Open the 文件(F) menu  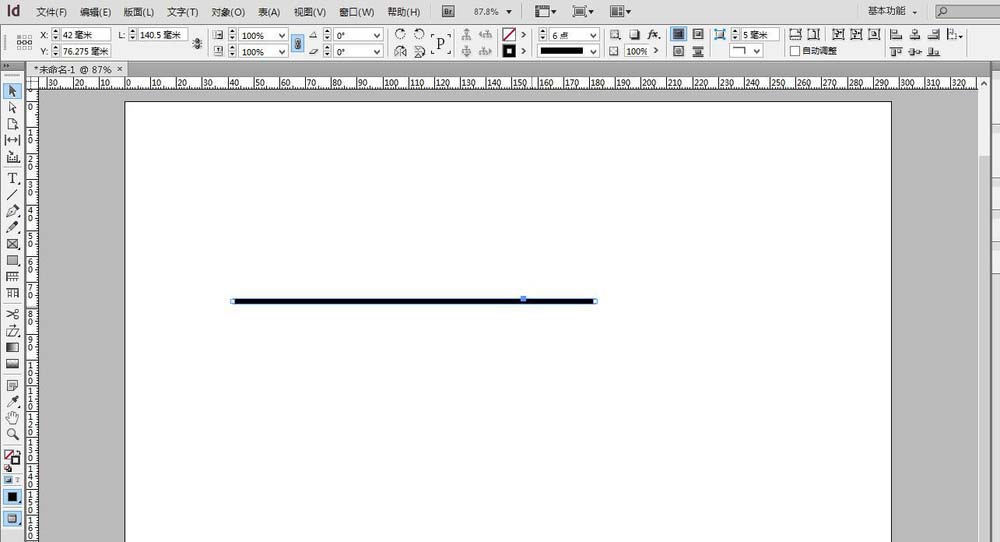(x=51, y=12)
